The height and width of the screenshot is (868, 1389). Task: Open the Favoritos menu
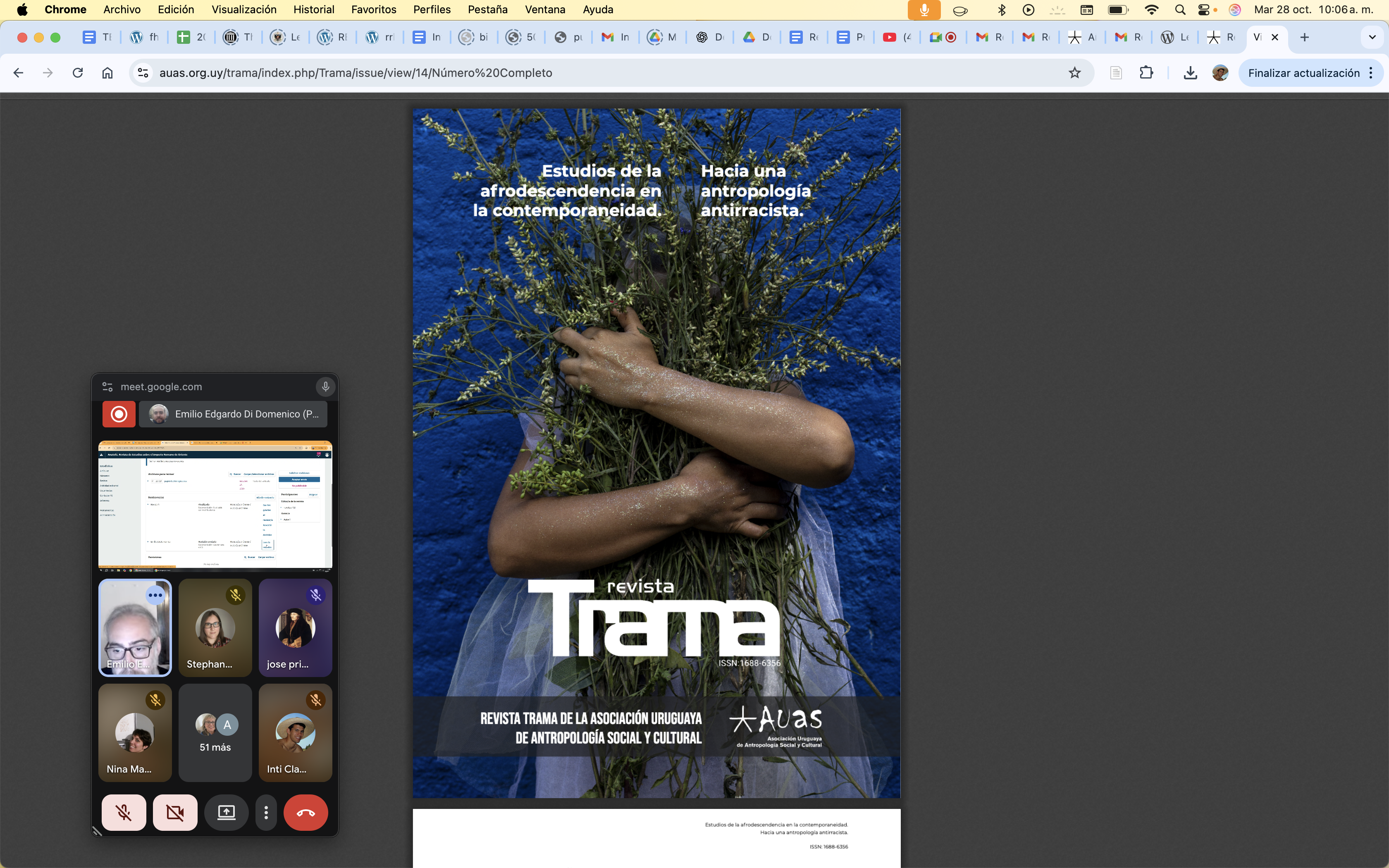374,9
